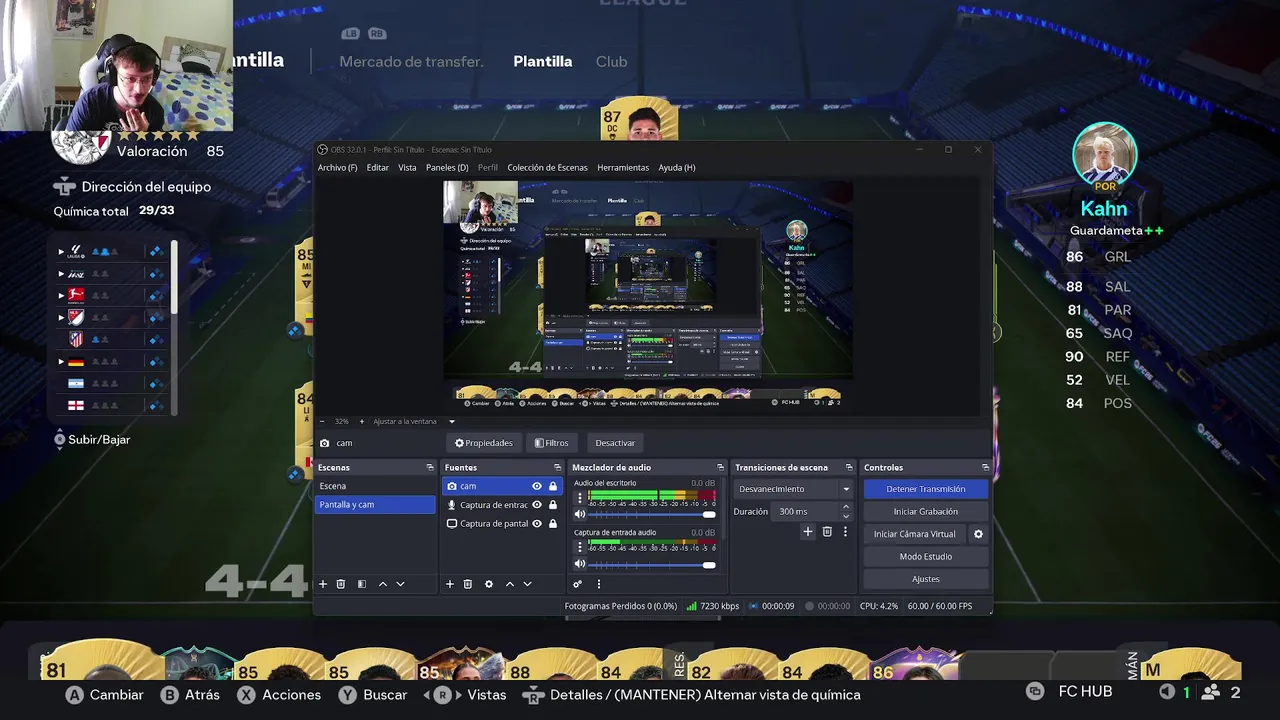The image size is (1280, 720).
Task: Open Vista menu in OBS
Action: pyautogui.click(x=407, y=167)
